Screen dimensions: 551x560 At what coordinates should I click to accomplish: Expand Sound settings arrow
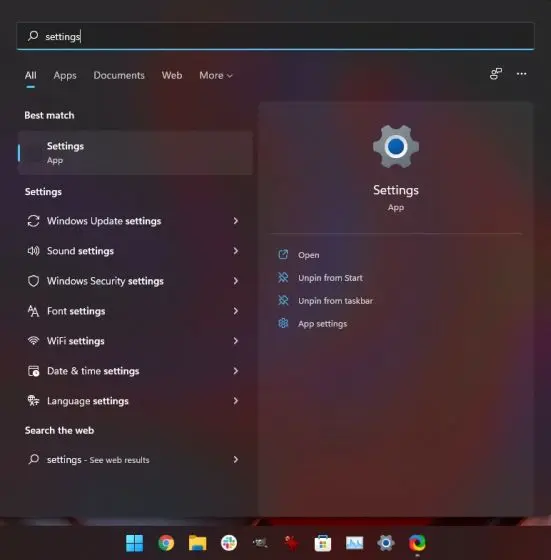tap(236, 251)
